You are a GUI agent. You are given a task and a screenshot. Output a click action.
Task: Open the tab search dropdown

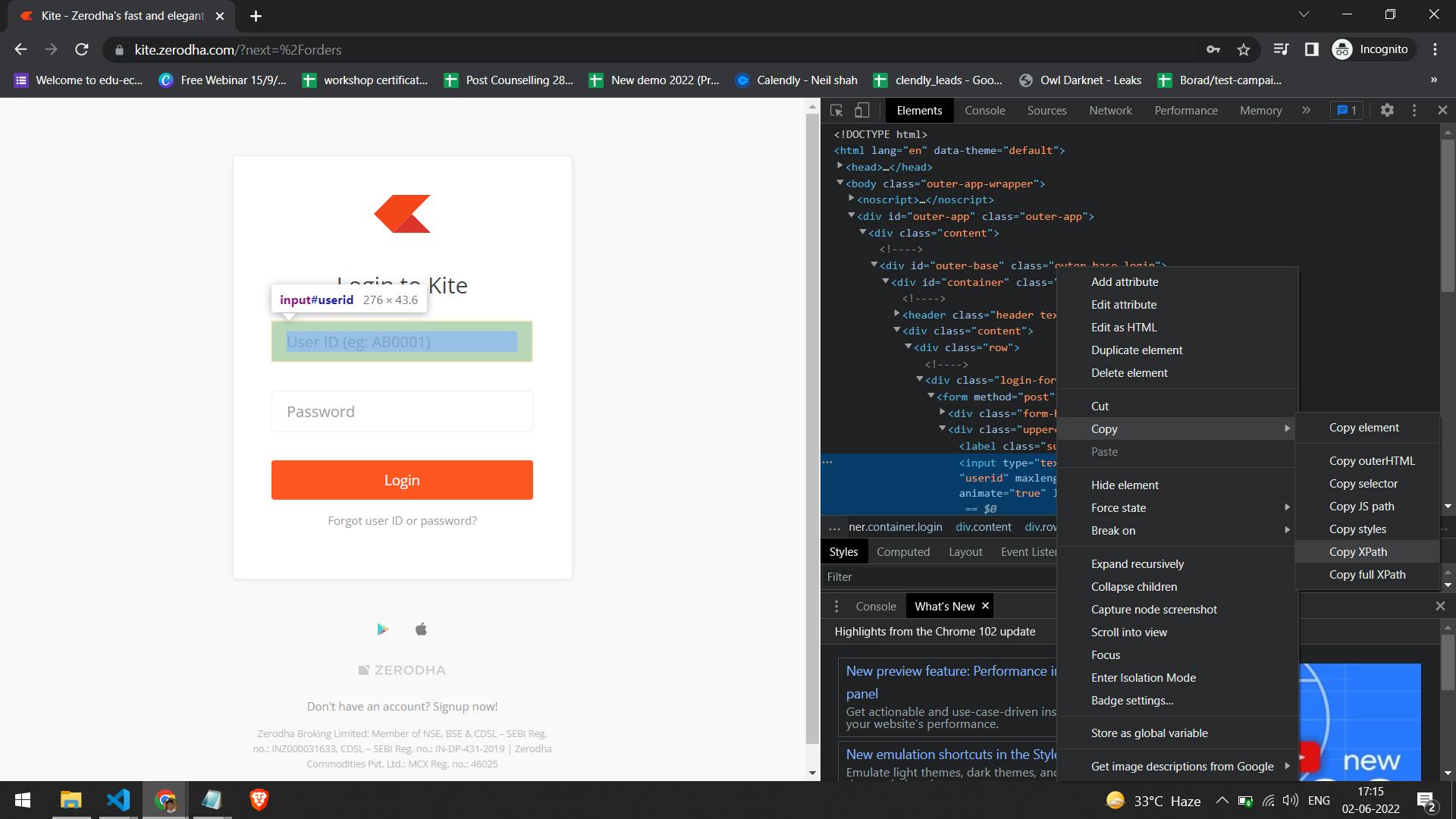tap(1304, 14)
